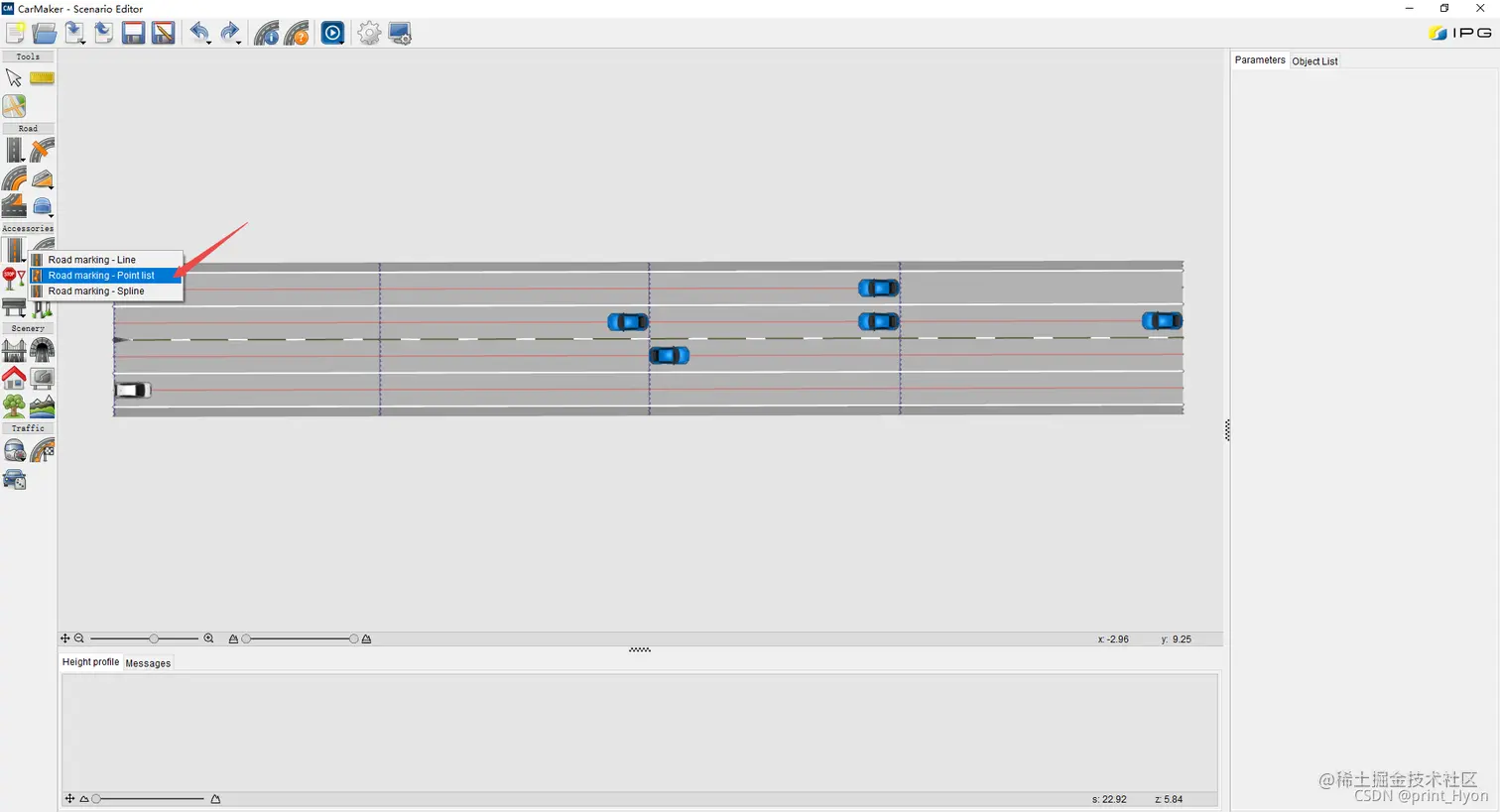Select the curved road tool
Image resolution: width=1500 pixels, height=812 pixels.
point(14,178)
